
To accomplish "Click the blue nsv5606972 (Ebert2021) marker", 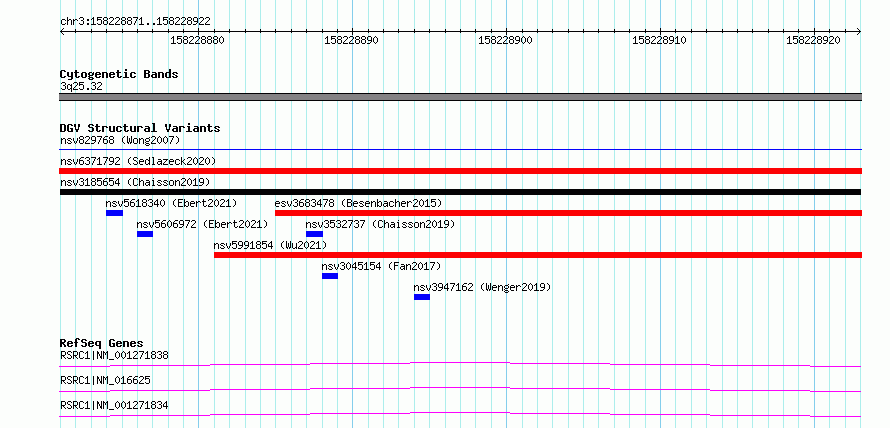I will tap(145, 234).
